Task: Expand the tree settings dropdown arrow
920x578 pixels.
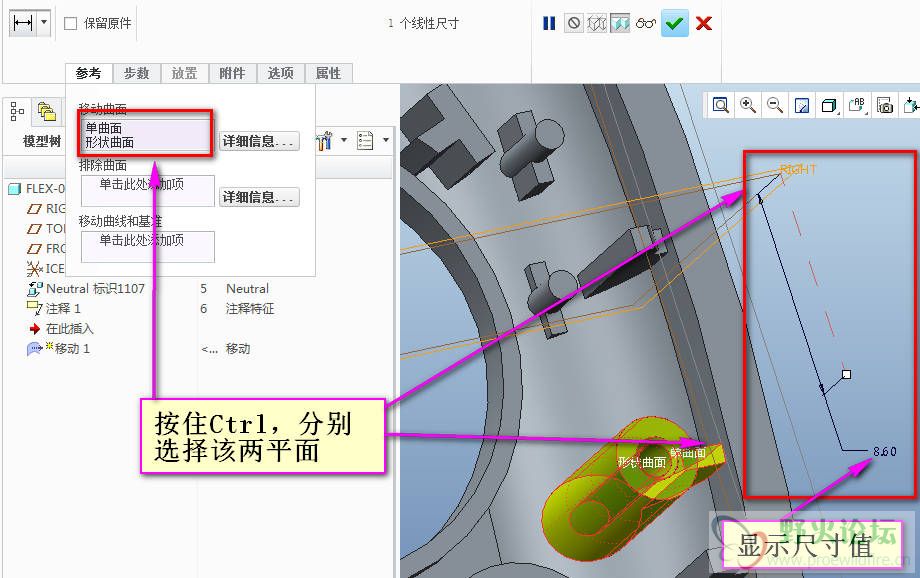Action: tap(344, 140)
